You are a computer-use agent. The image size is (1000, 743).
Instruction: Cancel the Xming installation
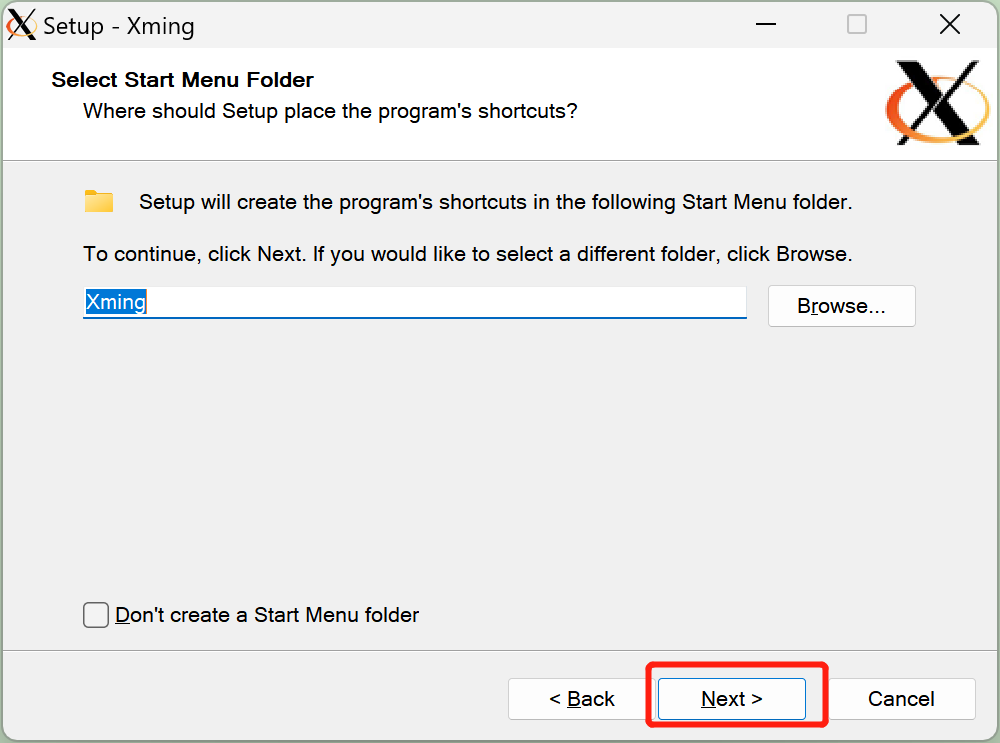tap(901, 699)
